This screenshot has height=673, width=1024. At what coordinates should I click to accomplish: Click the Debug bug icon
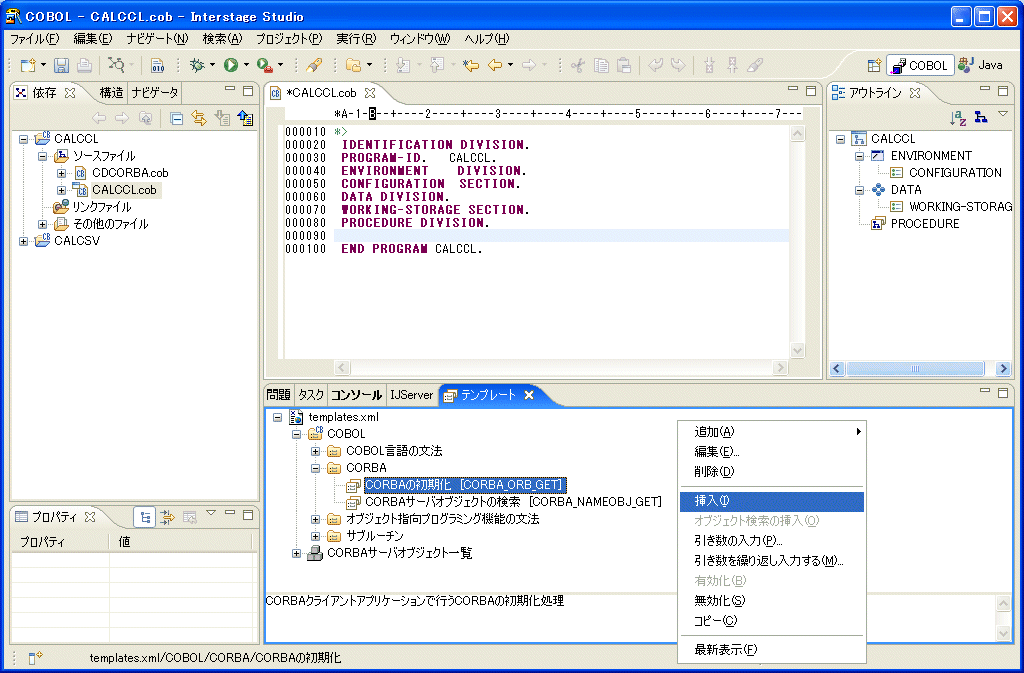pyautogui.click(x=197, y=65)
